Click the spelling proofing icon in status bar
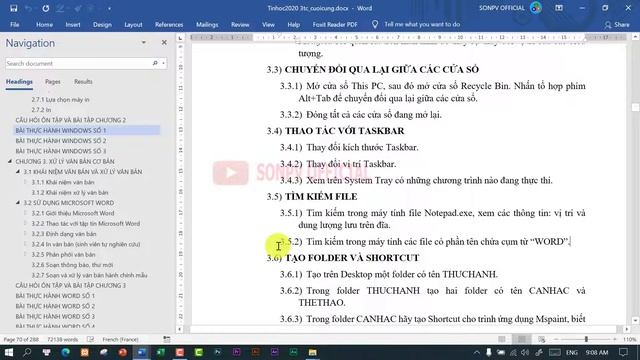The image size is (640, 360). tap(90, 340)
